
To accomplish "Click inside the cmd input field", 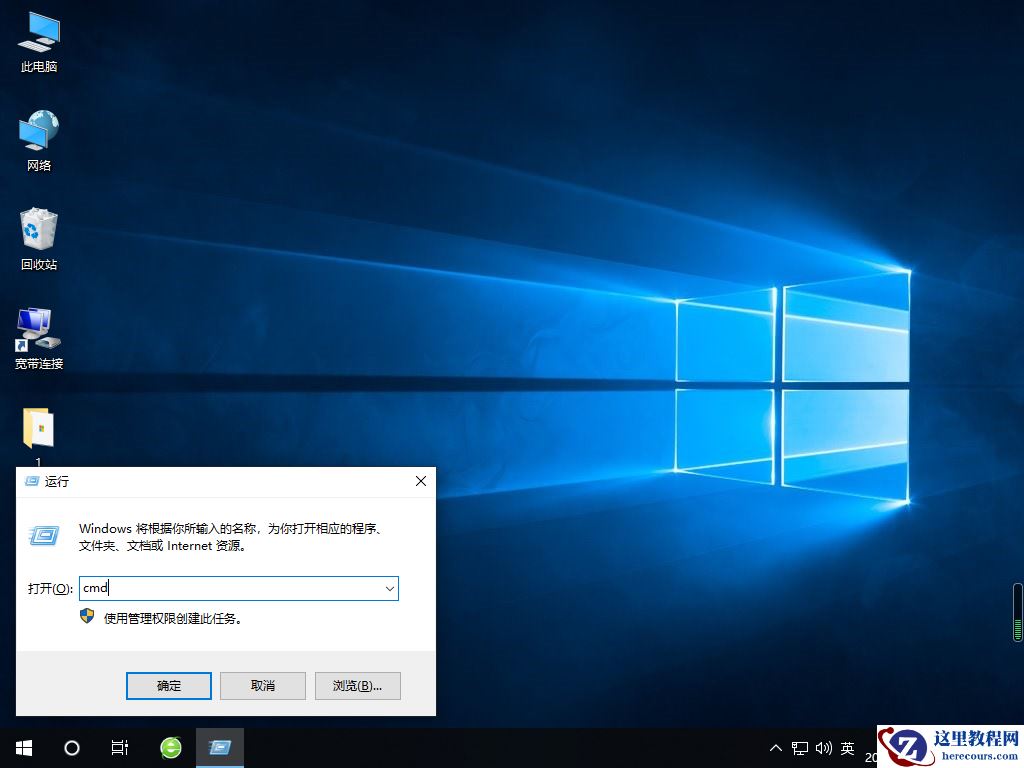I will pos(230,588).
